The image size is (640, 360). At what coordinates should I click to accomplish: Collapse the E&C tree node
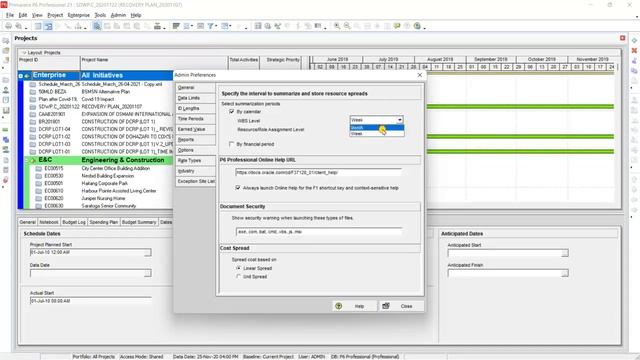[27, 160]
